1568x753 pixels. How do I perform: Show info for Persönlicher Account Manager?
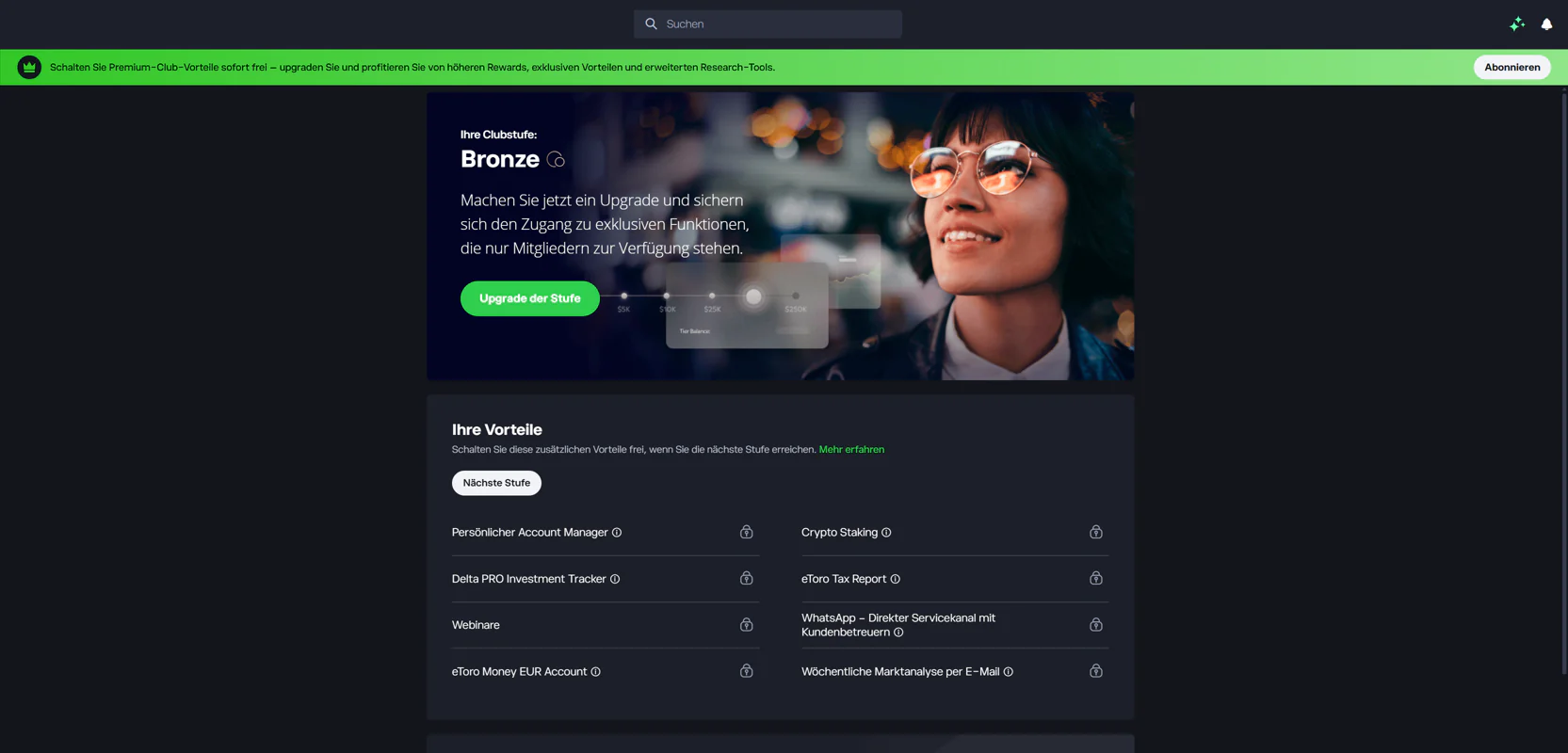[x=617, y=533]
